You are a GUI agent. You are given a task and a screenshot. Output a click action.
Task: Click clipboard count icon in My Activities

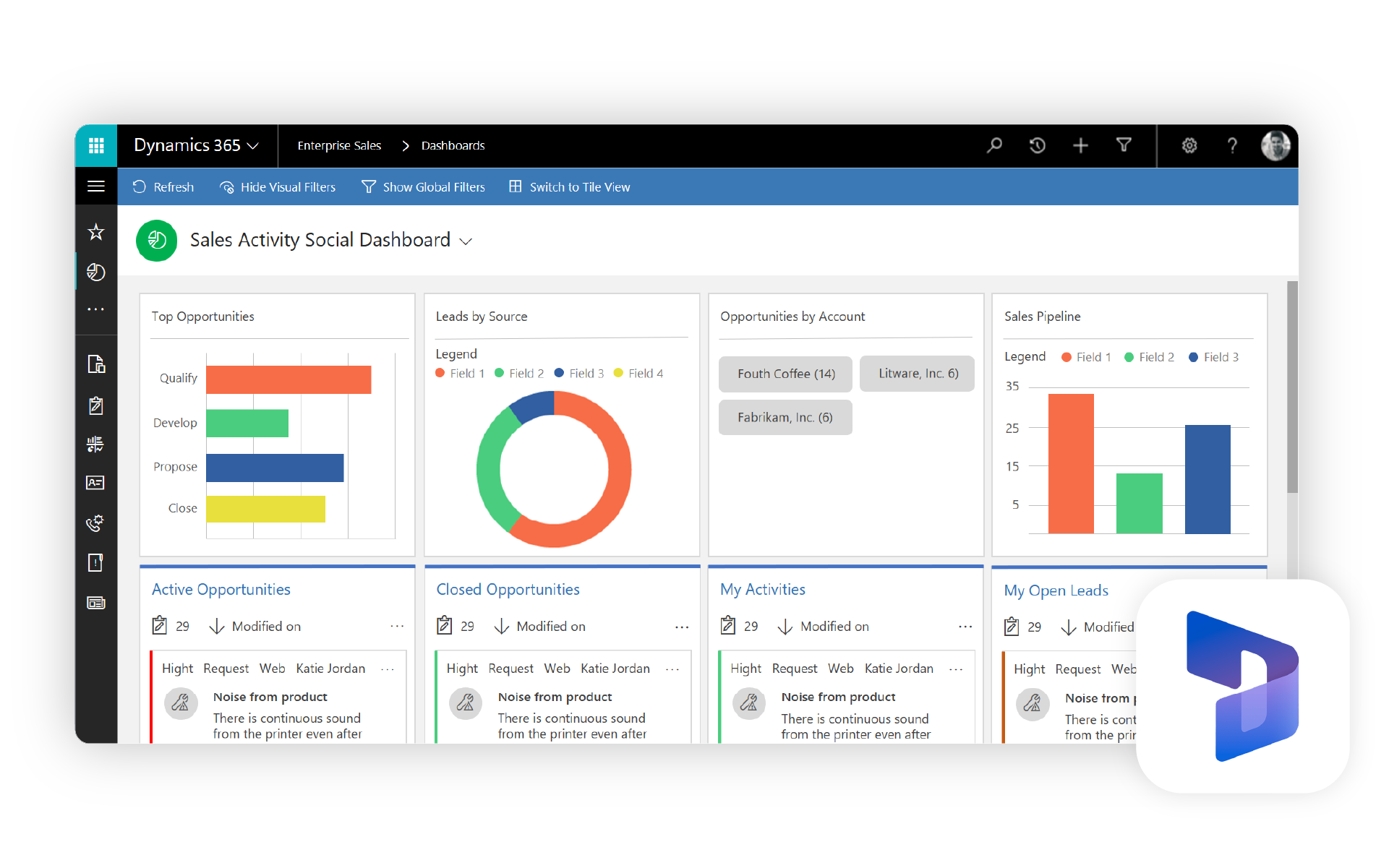[728, 625]
